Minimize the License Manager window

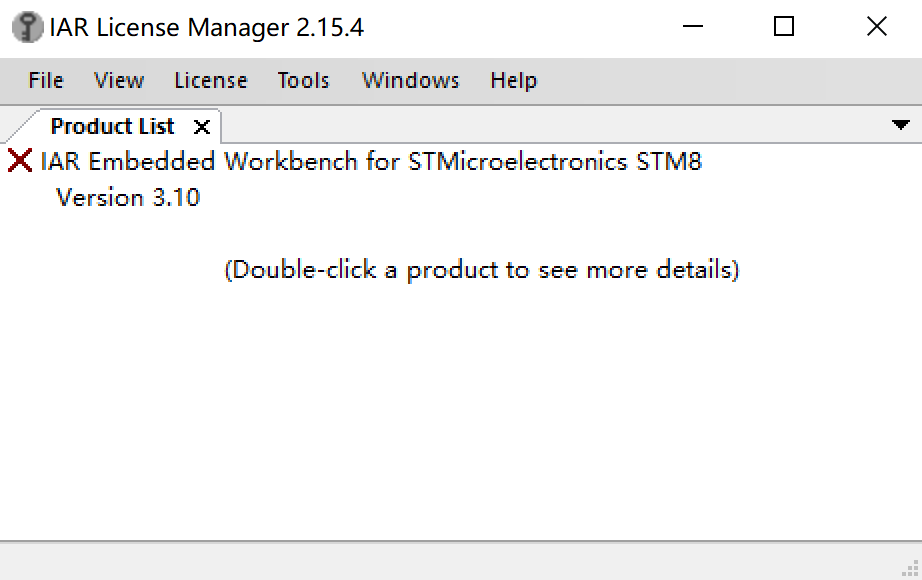[691, 27]
